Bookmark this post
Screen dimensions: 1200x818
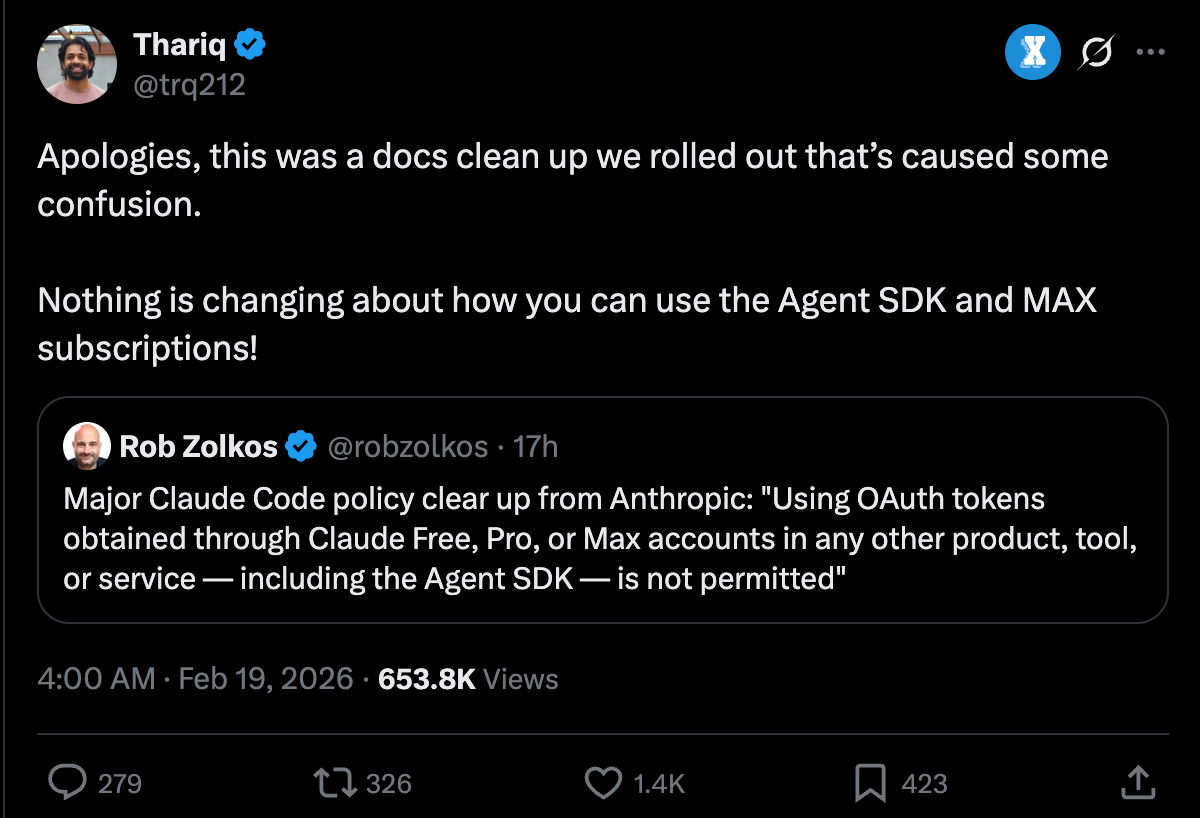[871, 782]
